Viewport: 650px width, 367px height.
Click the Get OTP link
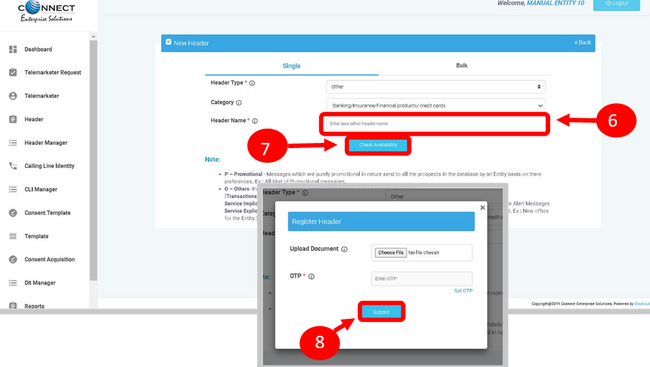point(463,291)
